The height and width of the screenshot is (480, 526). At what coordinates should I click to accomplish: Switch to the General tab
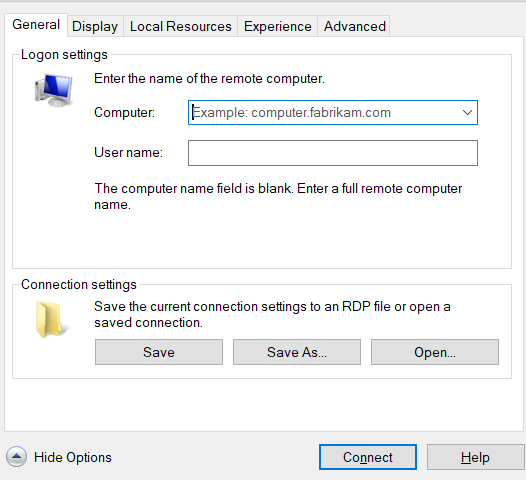pos(36,25)
